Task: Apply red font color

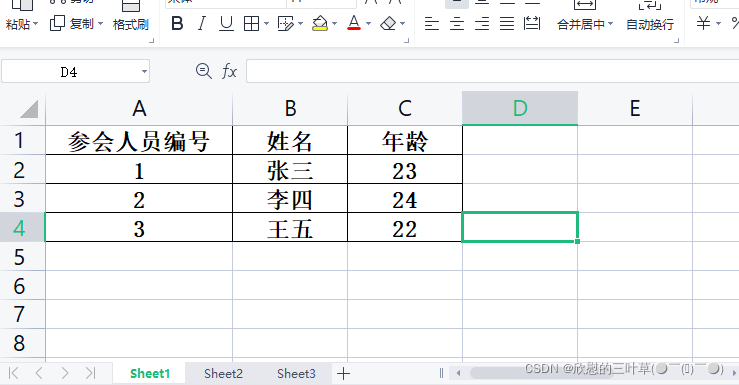Action: [x=354, y=23]
